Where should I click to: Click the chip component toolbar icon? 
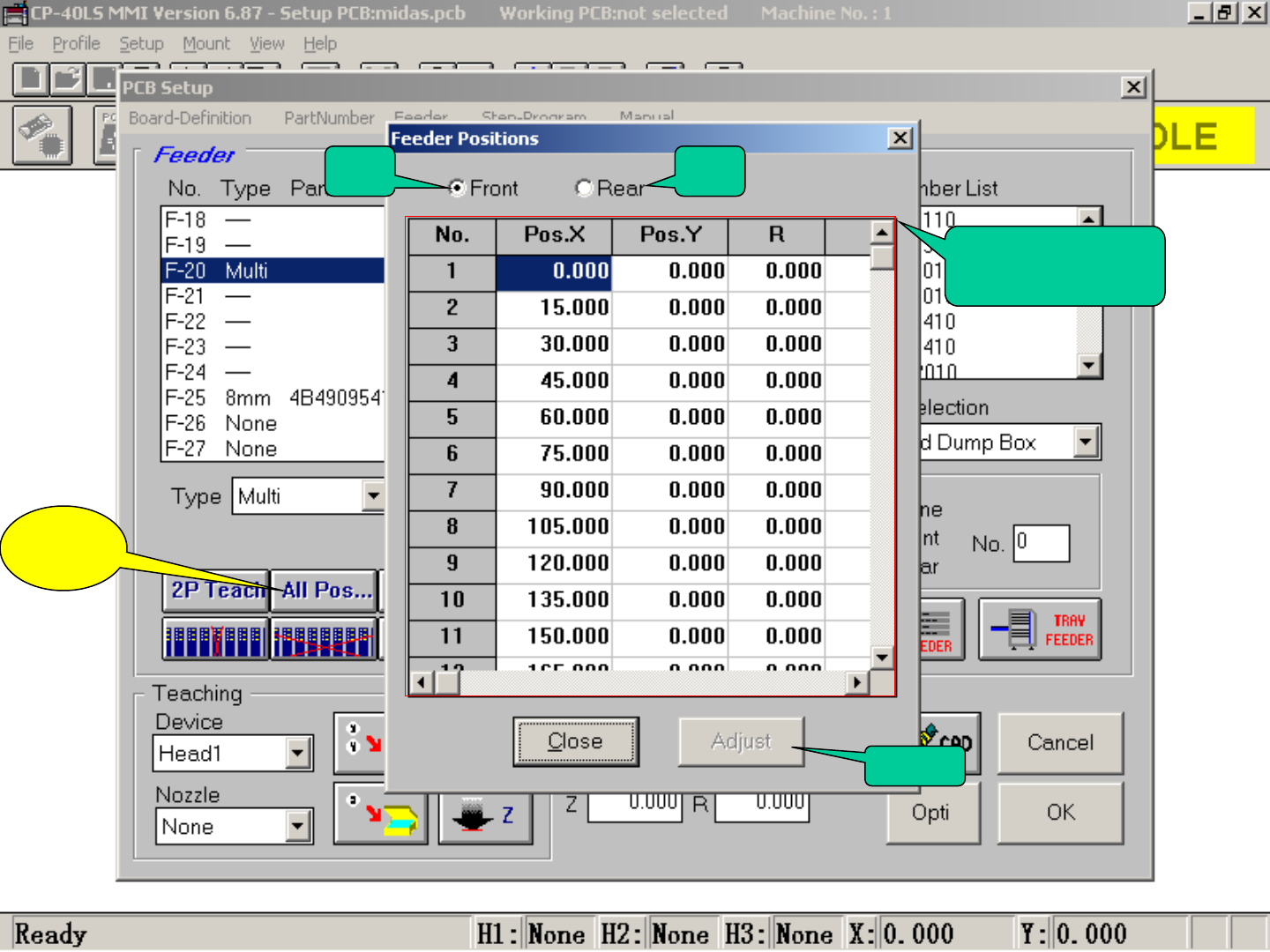(x=42, y=135)
